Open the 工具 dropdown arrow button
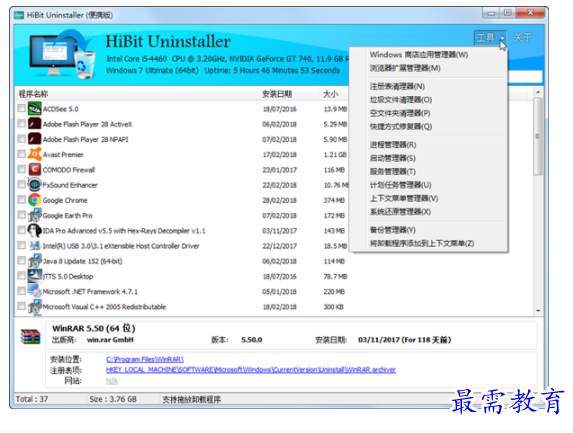This screenshot has height=433, width=573. [502, 38]
